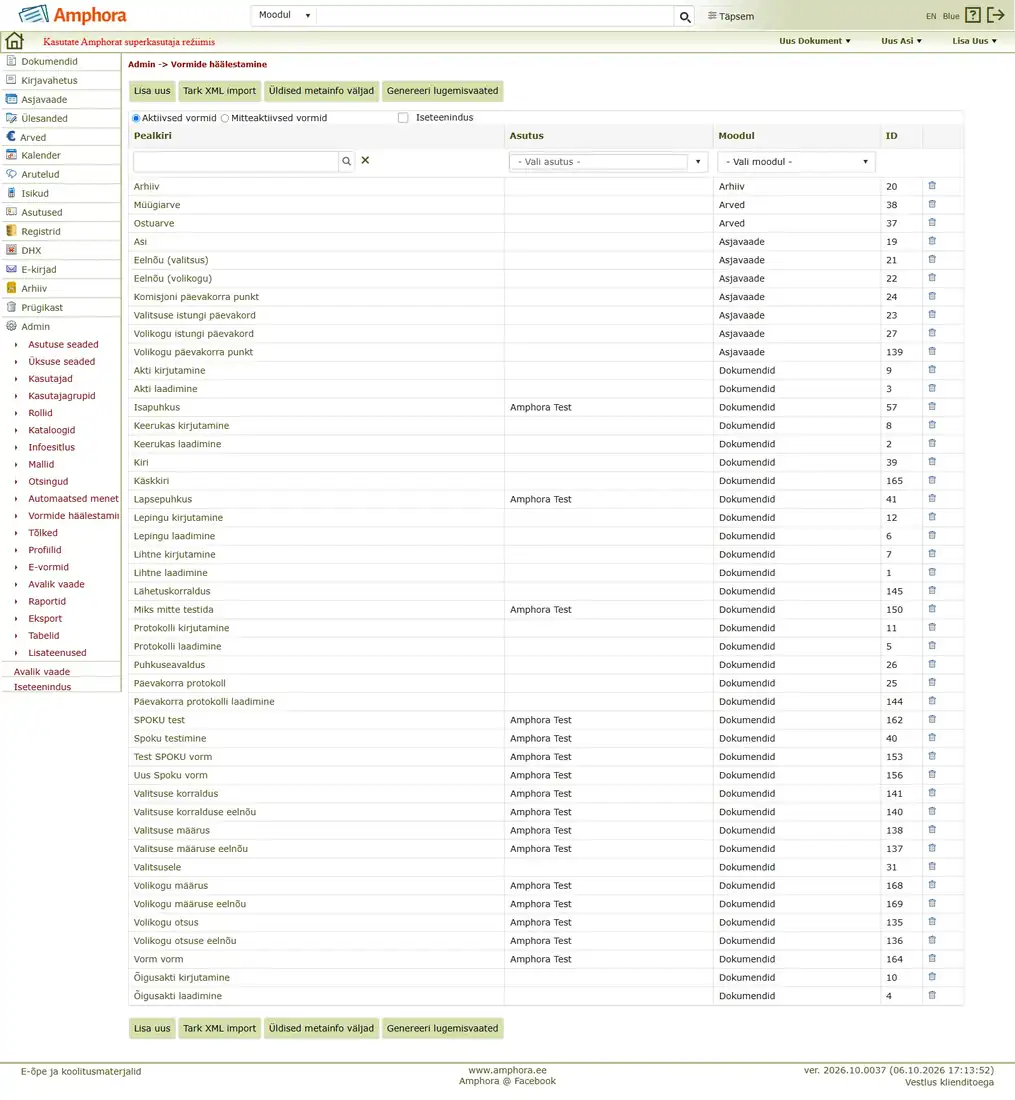Viewport: 1015px width, 1100px height.
Task: Click the magnifier icon in top search bar
Action: pos(685,16)
